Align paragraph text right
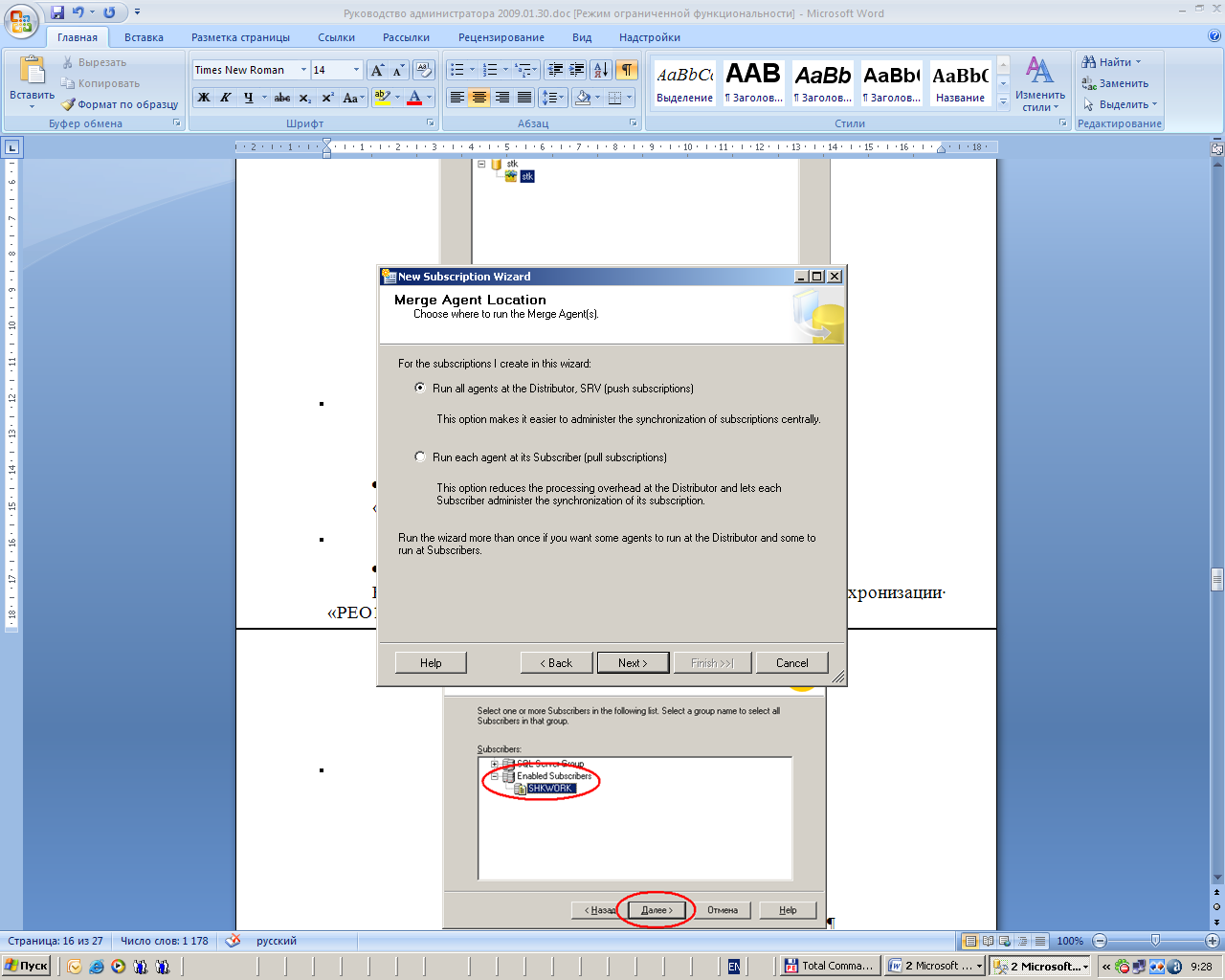 502,98
